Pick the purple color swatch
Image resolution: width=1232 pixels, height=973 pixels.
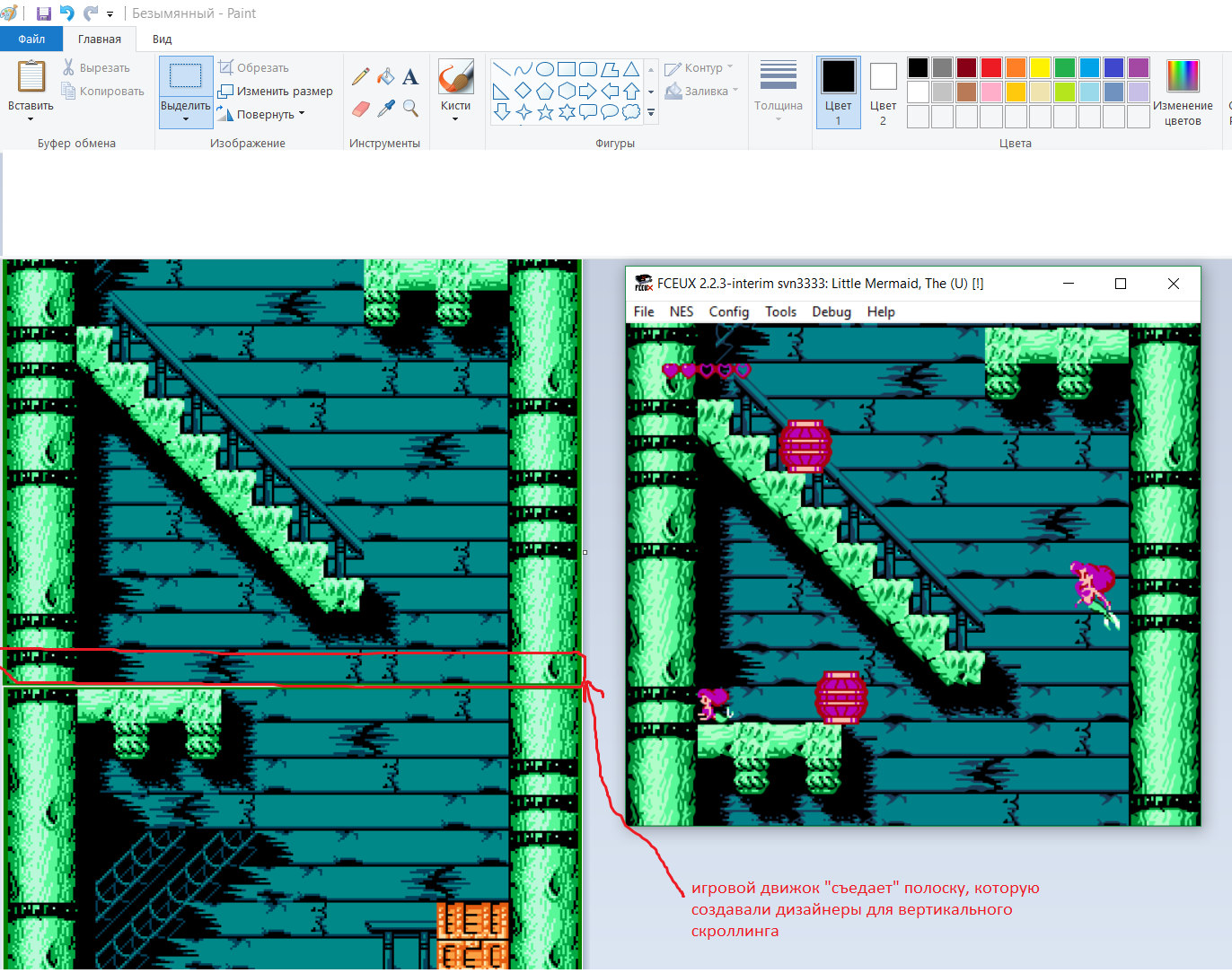tap(1139, 67)
